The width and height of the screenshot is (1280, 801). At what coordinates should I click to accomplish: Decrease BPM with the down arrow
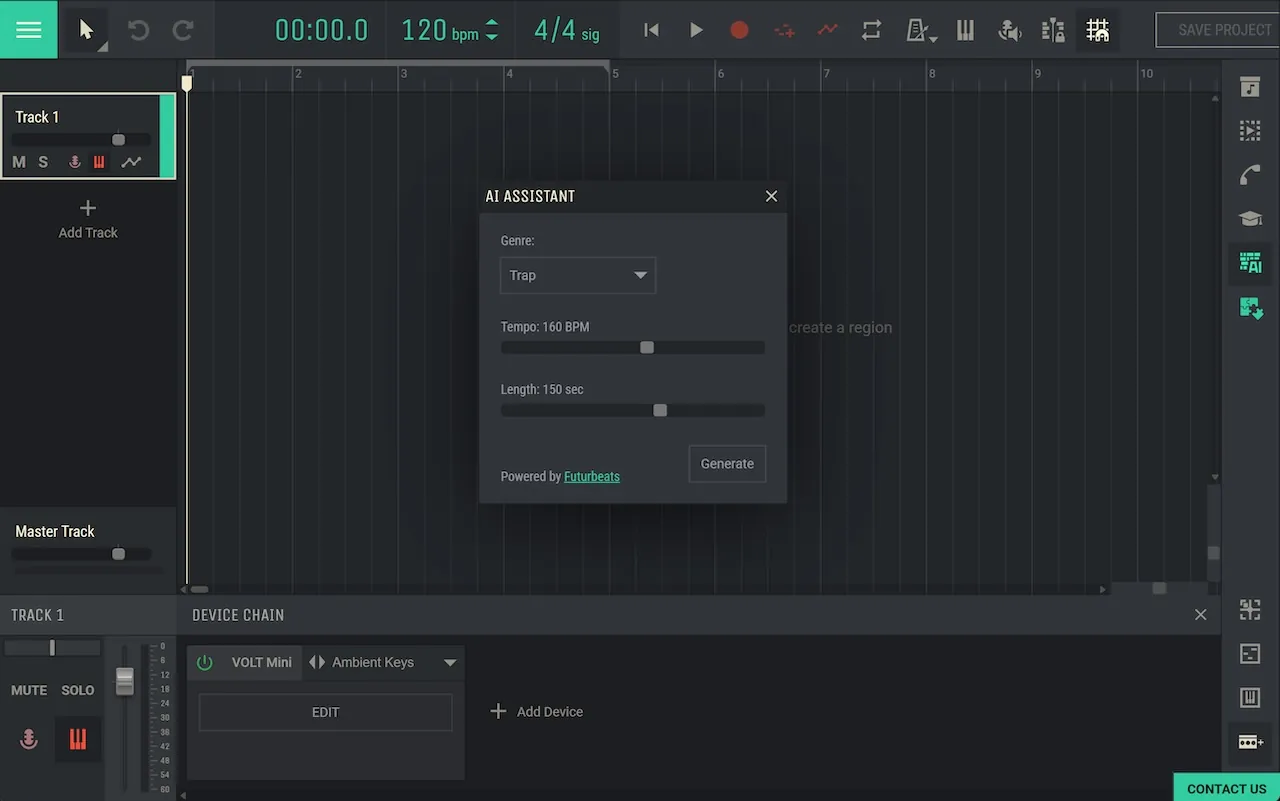point(491,37)
